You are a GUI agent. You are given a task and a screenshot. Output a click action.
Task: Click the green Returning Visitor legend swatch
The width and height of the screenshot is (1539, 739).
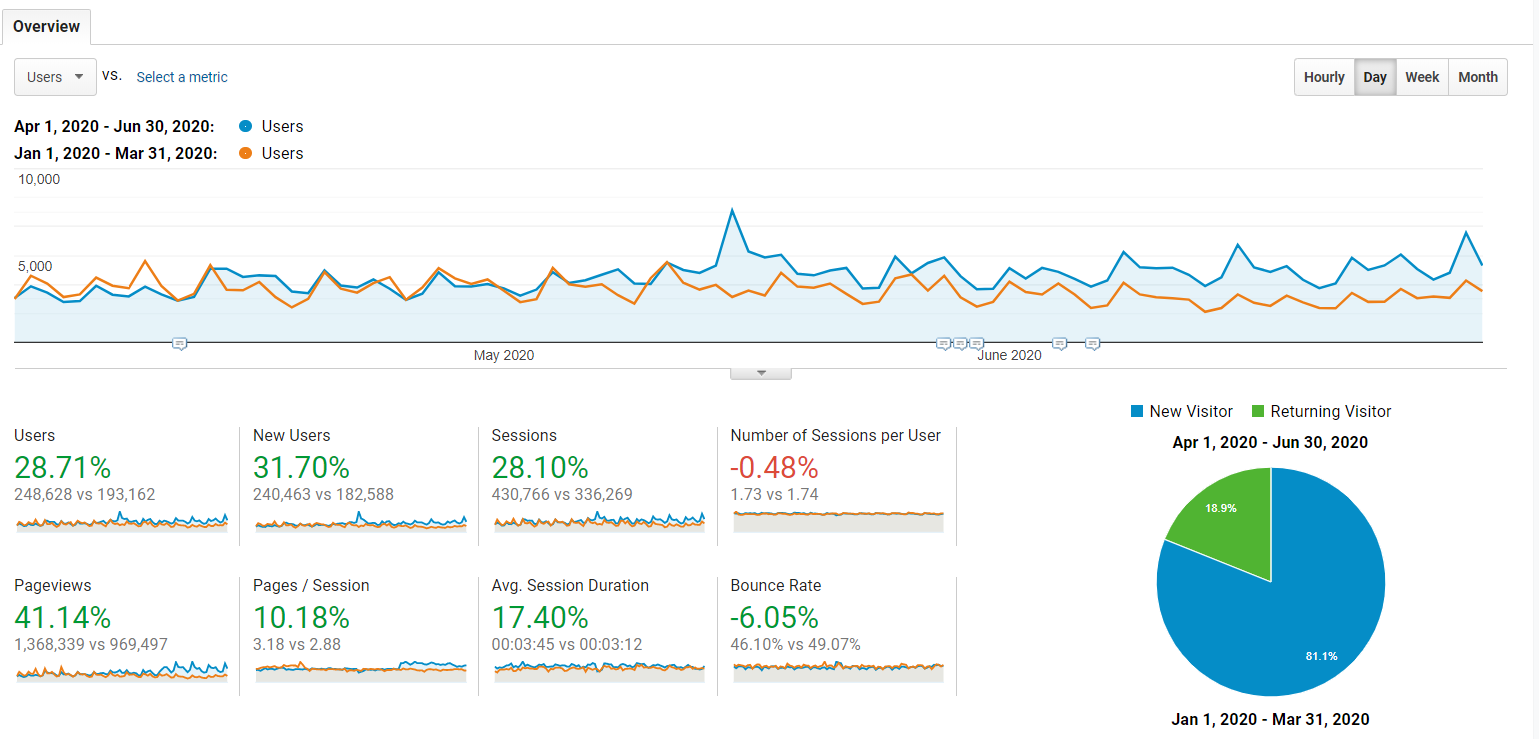pyautogui.click(x=1257, y=412)
